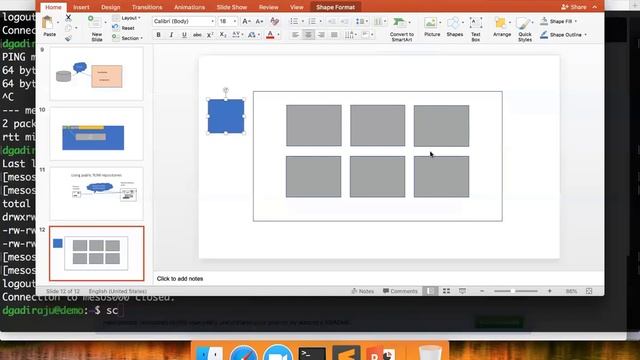Open the Slide Show tab

point(232,7)
